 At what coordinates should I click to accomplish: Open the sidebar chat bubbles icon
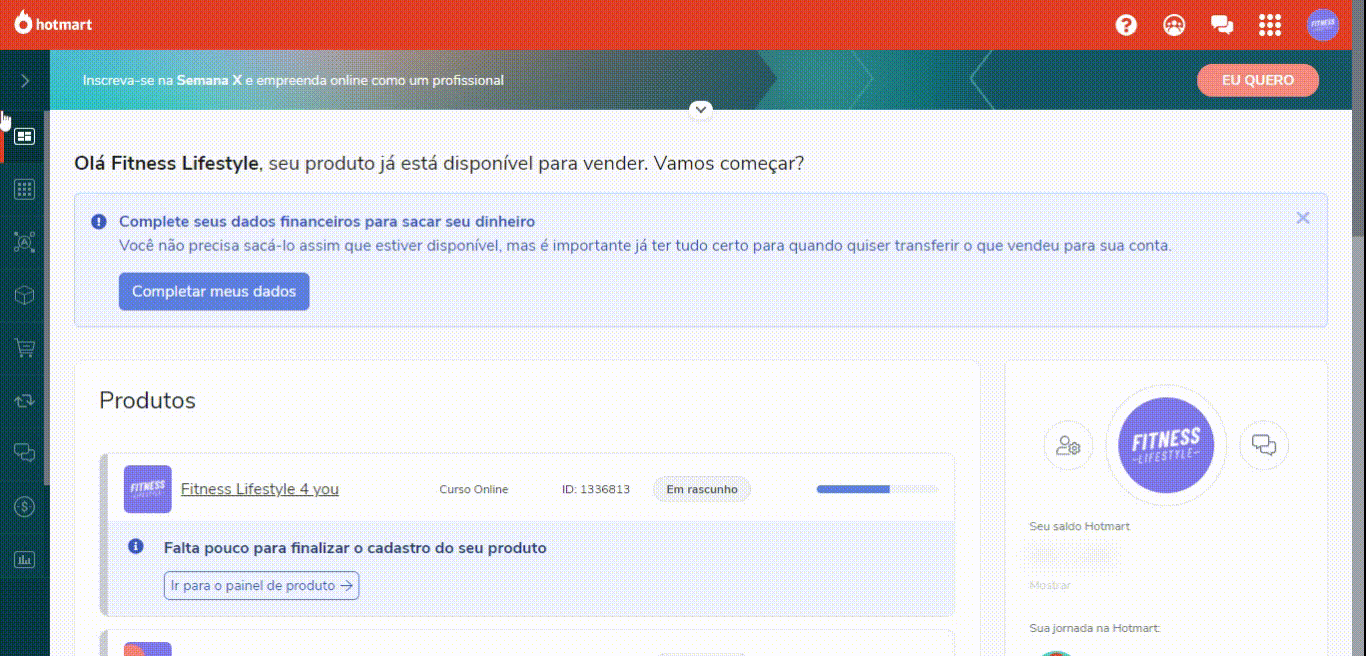tap(25, 453)
